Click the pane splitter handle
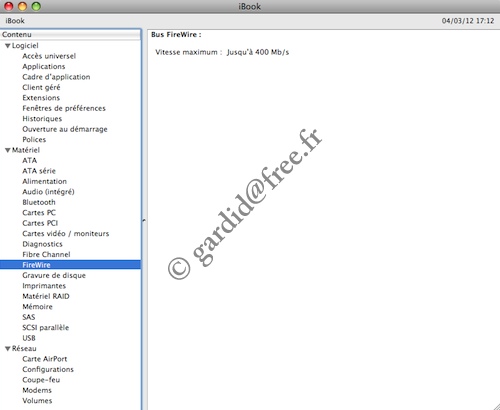 [144, 220]
